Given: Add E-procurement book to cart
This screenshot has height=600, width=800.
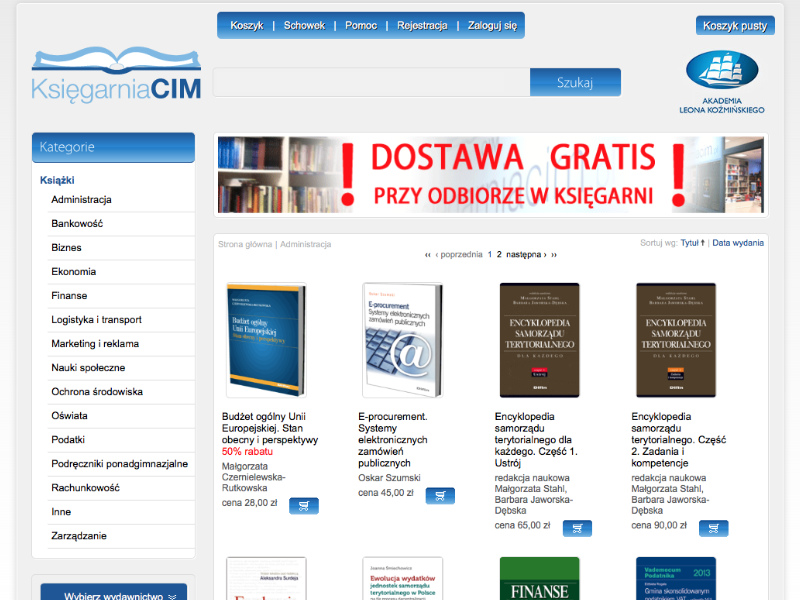Looking at the screenshot, I should [x=440, y=495].
